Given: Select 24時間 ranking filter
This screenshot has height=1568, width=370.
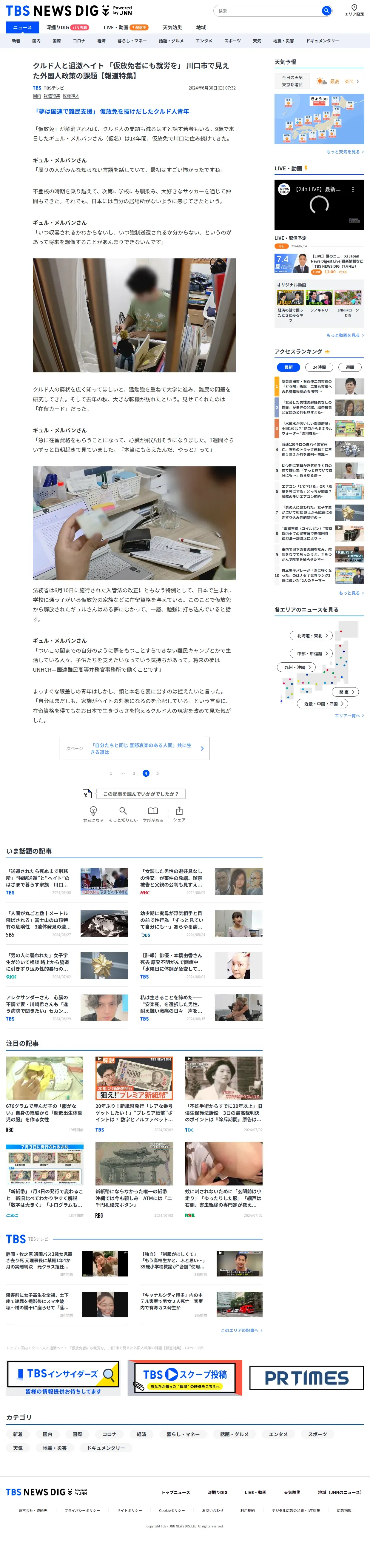Looking at the screenshot, I should (x=319, y=367).
